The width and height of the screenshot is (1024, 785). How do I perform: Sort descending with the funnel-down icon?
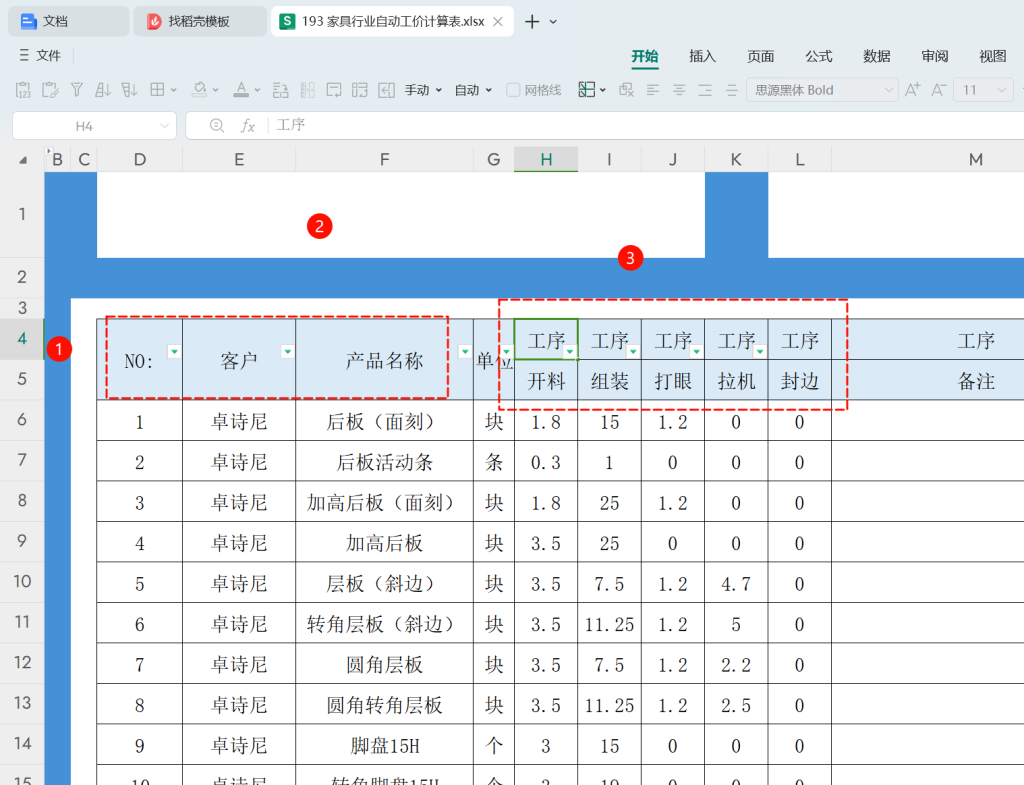pyautogui.click(x=129, y=89)
